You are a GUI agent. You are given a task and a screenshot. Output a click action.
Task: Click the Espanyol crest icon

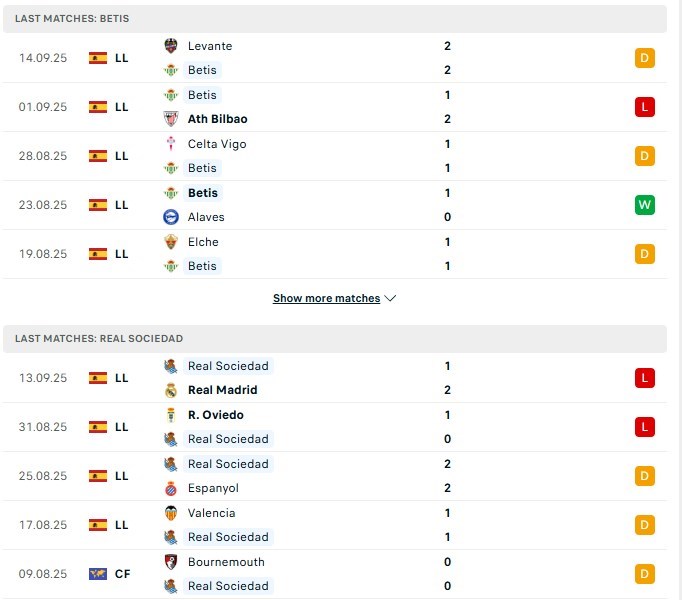click(x=170, y=488)
